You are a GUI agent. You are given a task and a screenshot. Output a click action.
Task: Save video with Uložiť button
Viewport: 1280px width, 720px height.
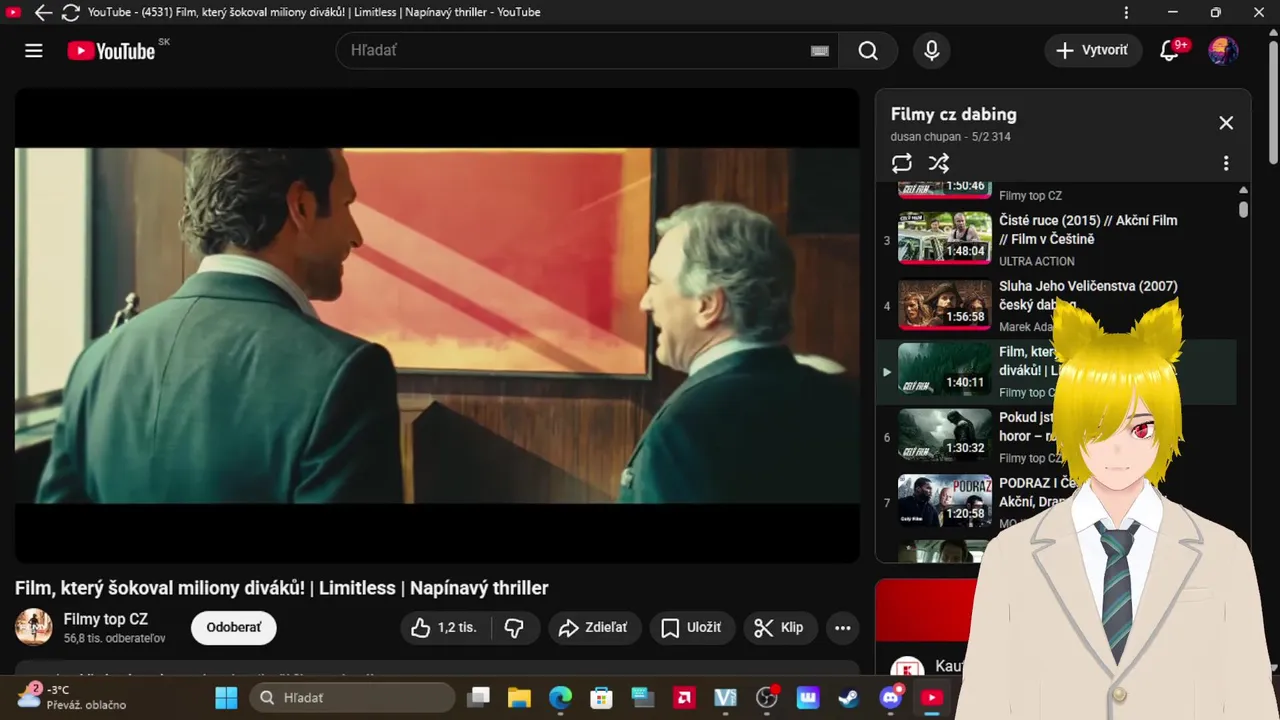click(692, 628)
